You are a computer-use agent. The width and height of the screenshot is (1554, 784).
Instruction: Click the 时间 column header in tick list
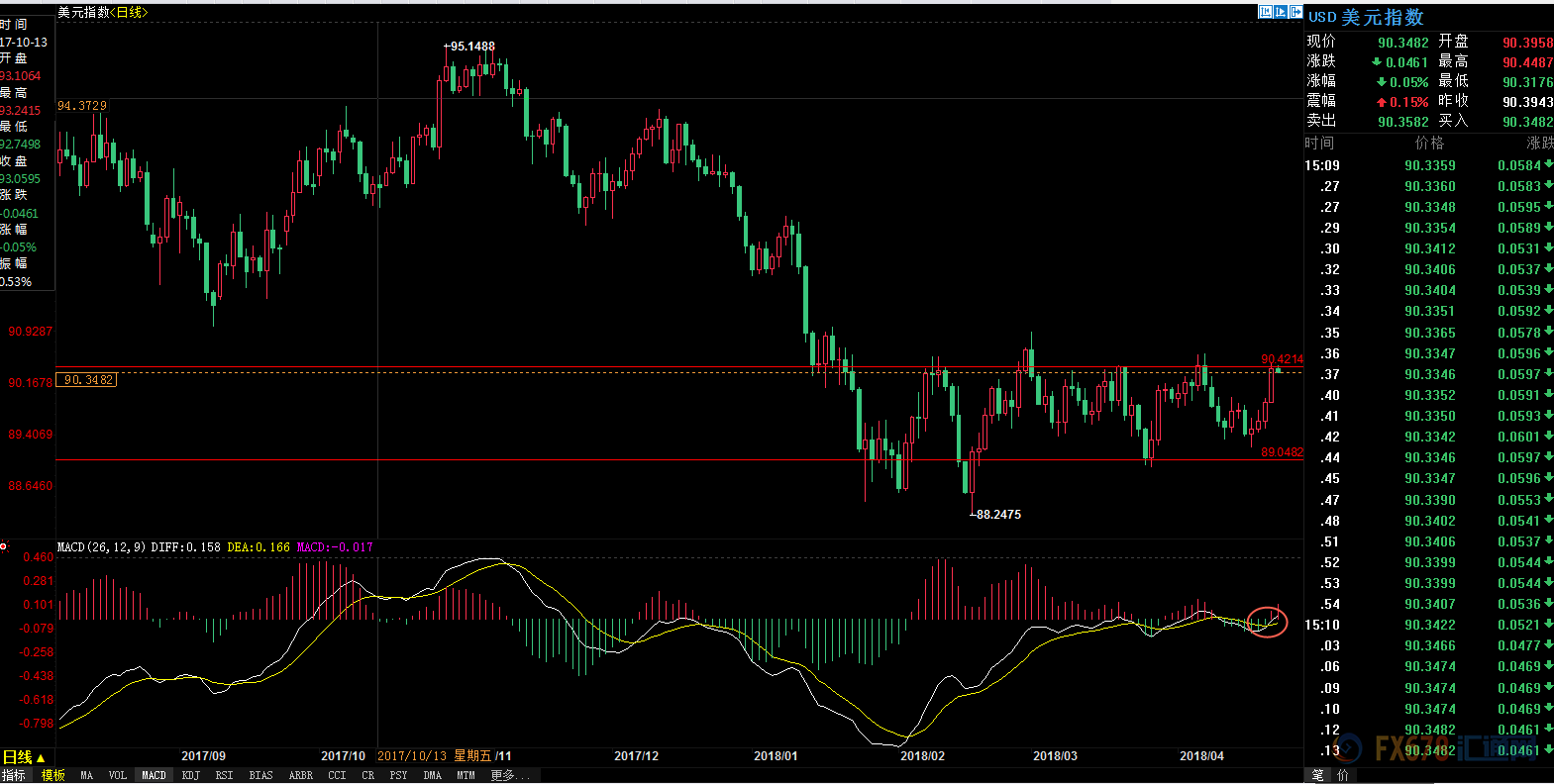[x=1319, y=144]
